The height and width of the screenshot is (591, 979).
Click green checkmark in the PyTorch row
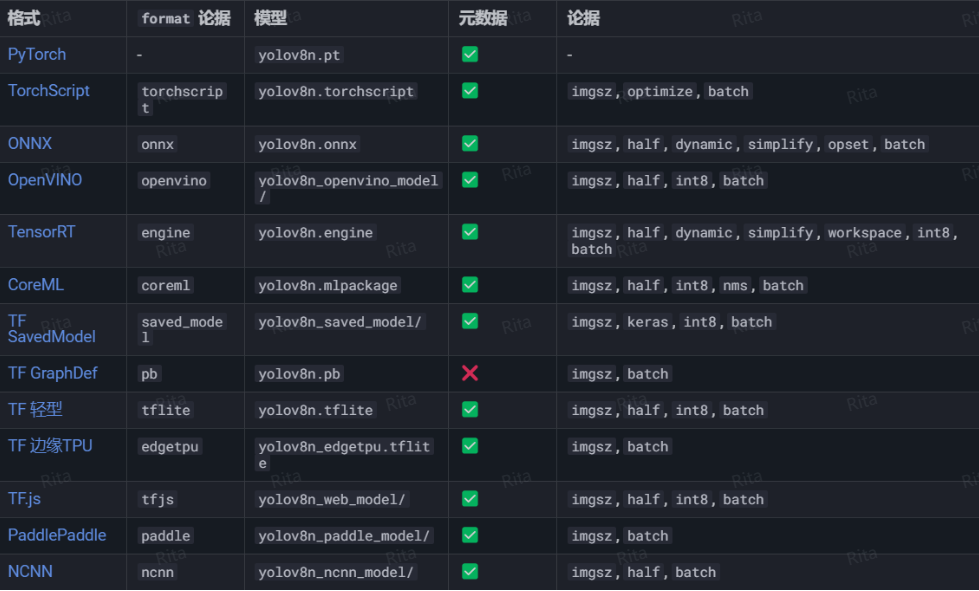coord(470,54)
